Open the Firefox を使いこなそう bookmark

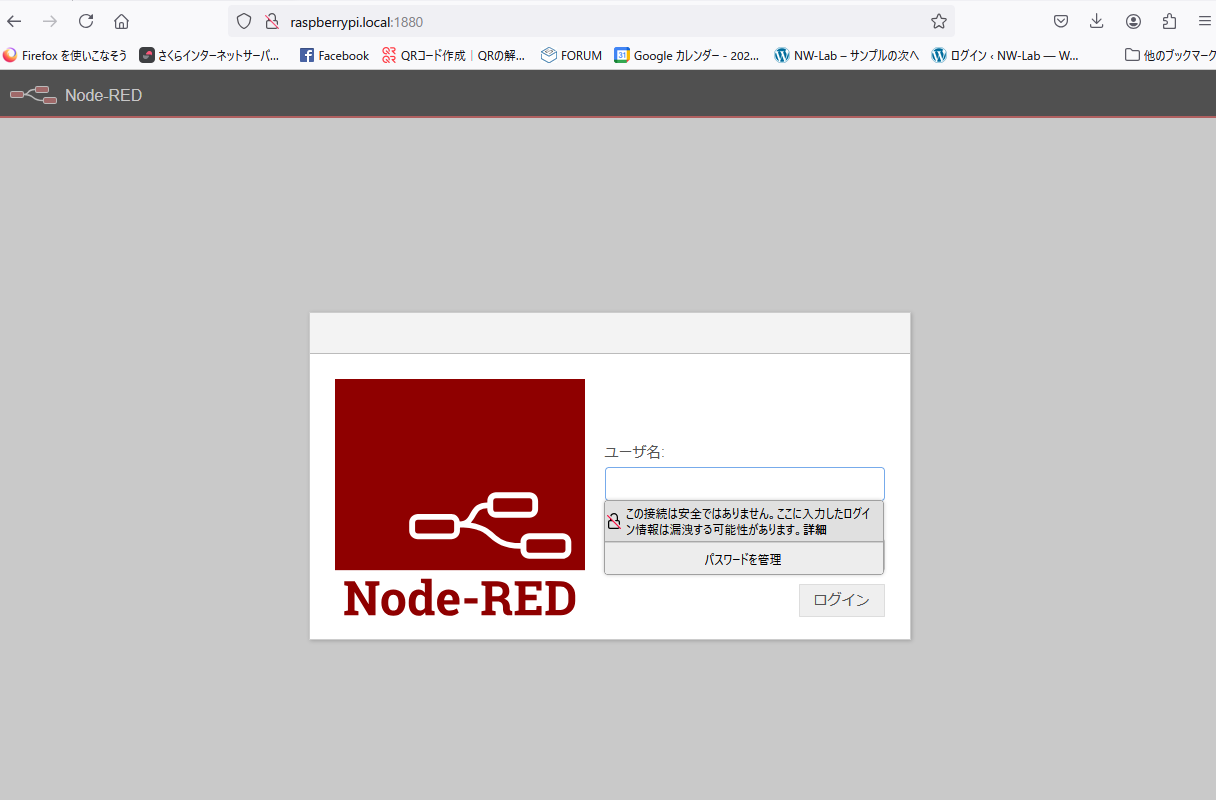point(66,55)
